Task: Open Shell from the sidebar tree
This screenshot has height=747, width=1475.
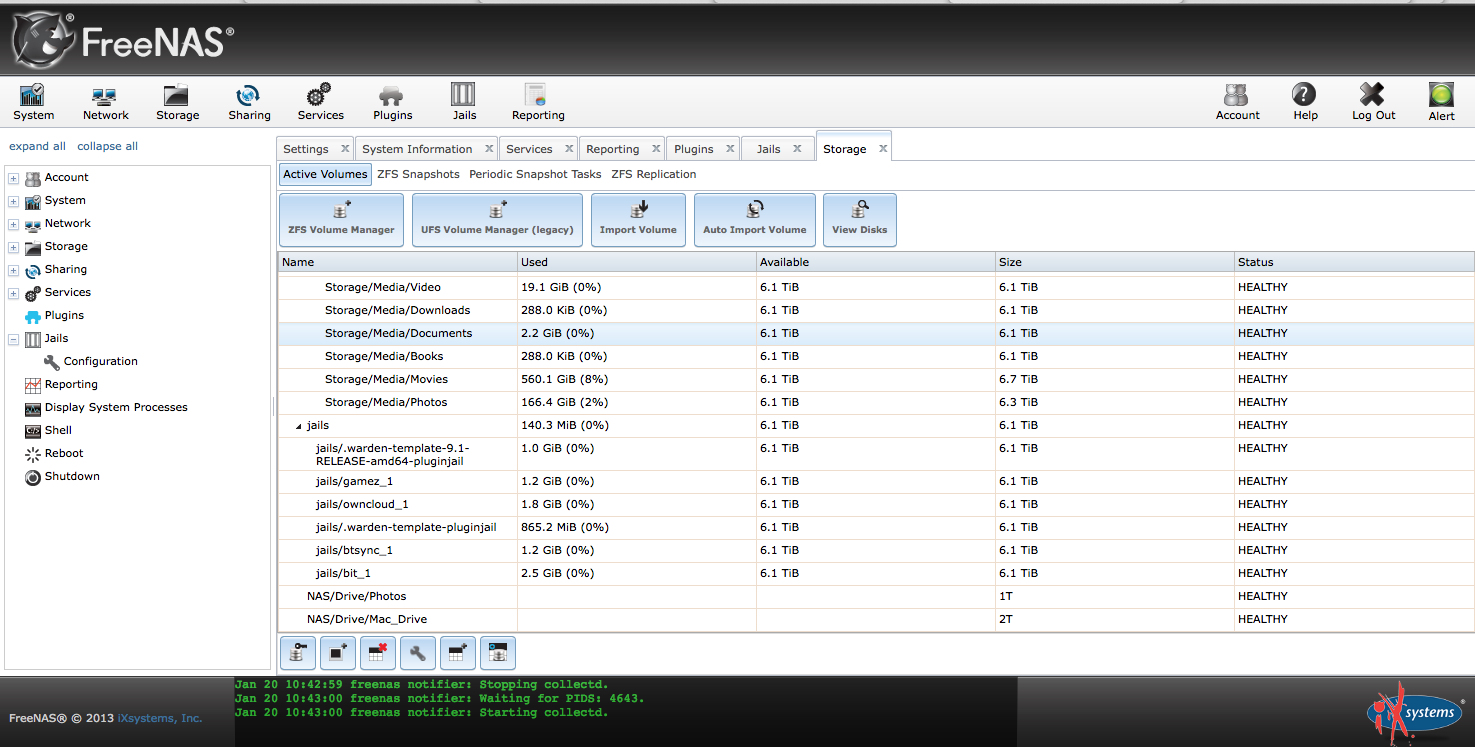Action: tap(58, 430)
